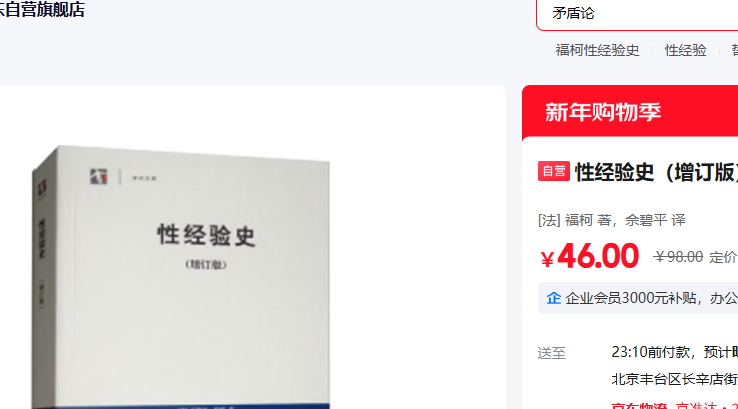Open the 企业会员3000元补贴 promotion bar
Screen dimensions: 738x409
[638, 298]
